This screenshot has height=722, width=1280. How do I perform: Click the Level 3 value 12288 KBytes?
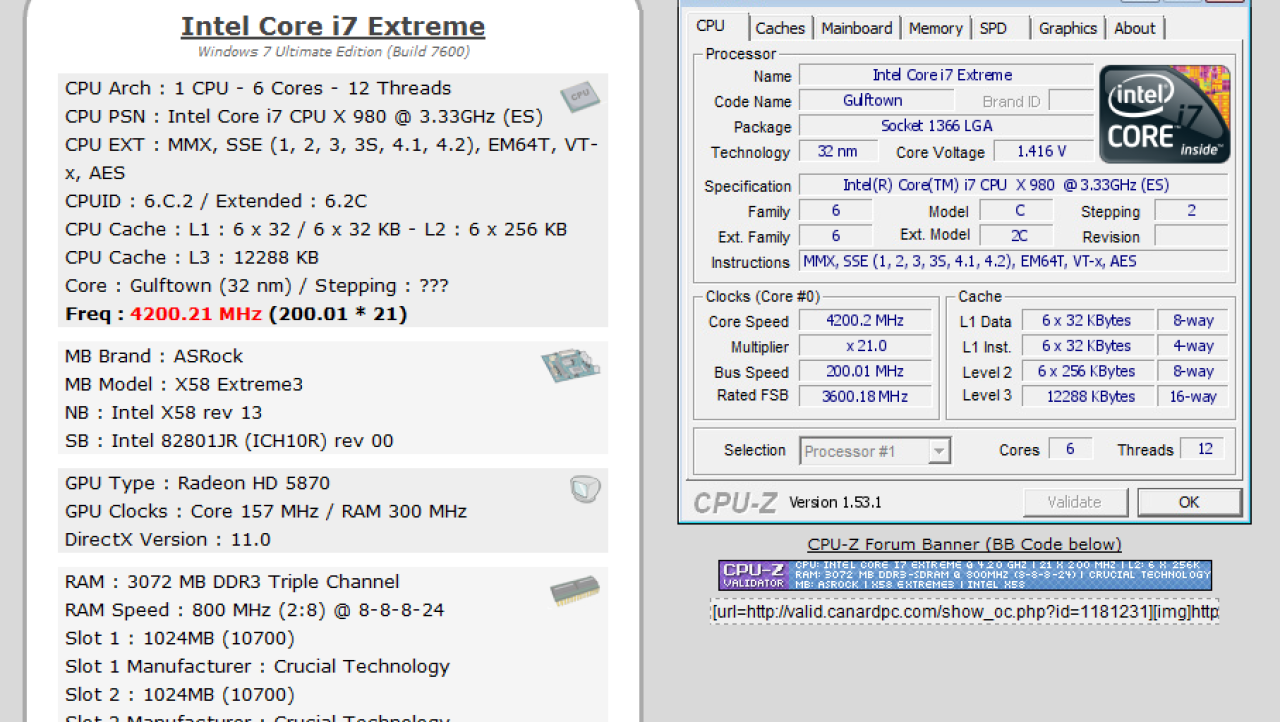coord(1087,396)
